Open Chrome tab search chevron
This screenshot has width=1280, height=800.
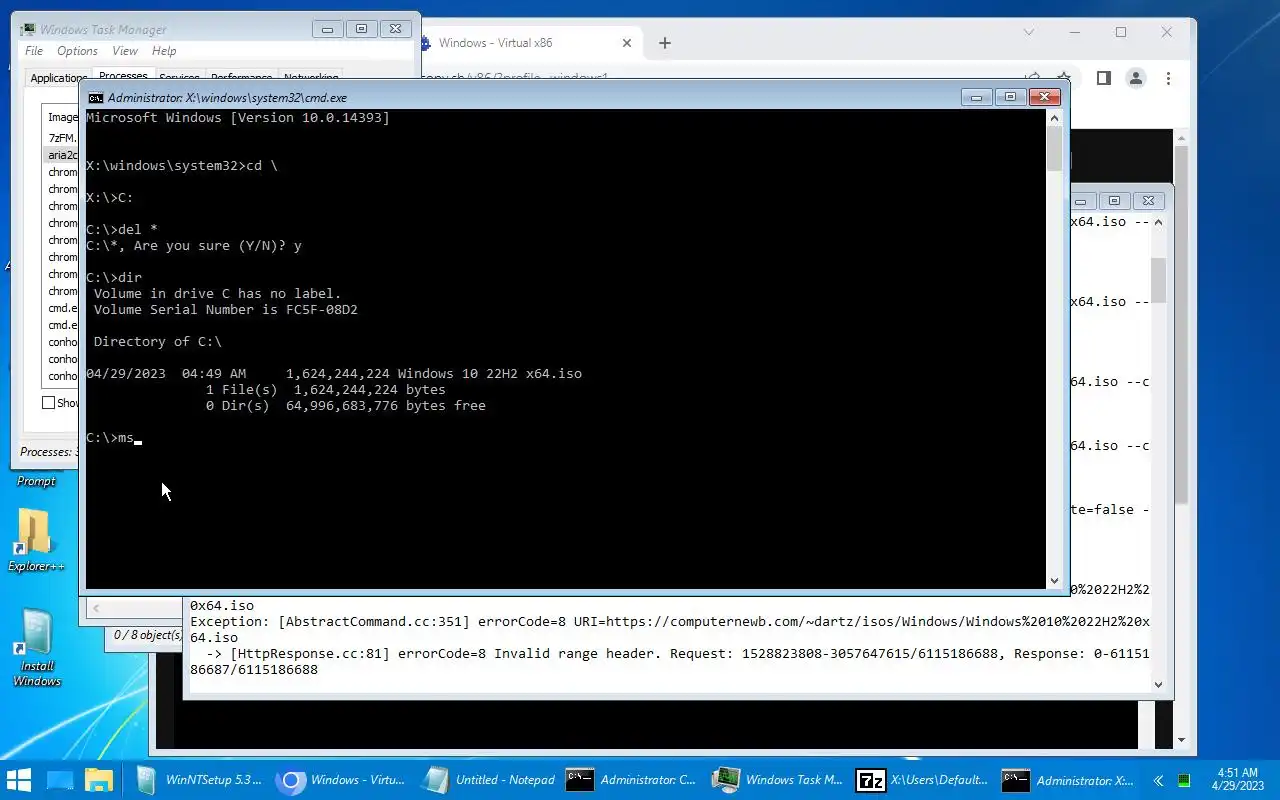pyautogui.click(x=1028, y=32)
